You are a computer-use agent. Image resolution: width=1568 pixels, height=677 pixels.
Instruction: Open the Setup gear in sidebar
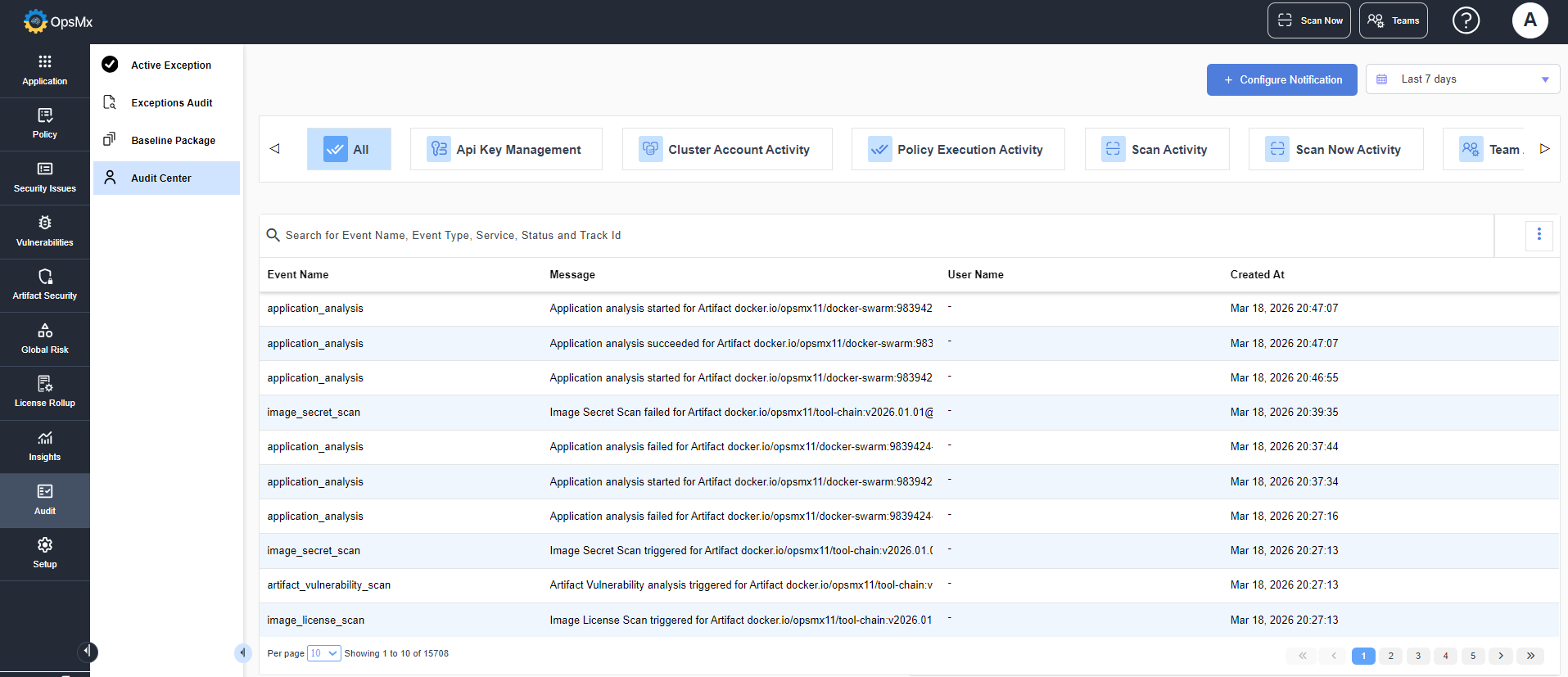(x=45, y=553)
